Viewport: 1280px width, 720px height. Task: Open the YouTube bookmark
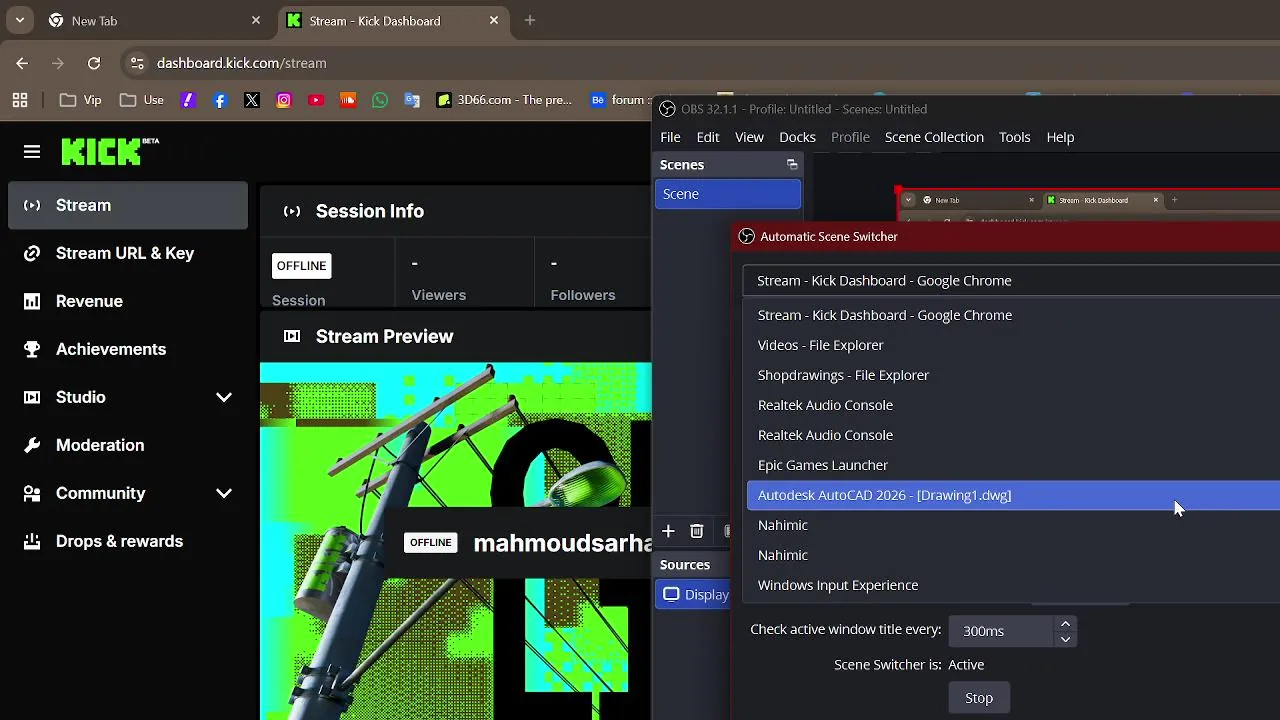pyautogui.click(x=316, y=100)
